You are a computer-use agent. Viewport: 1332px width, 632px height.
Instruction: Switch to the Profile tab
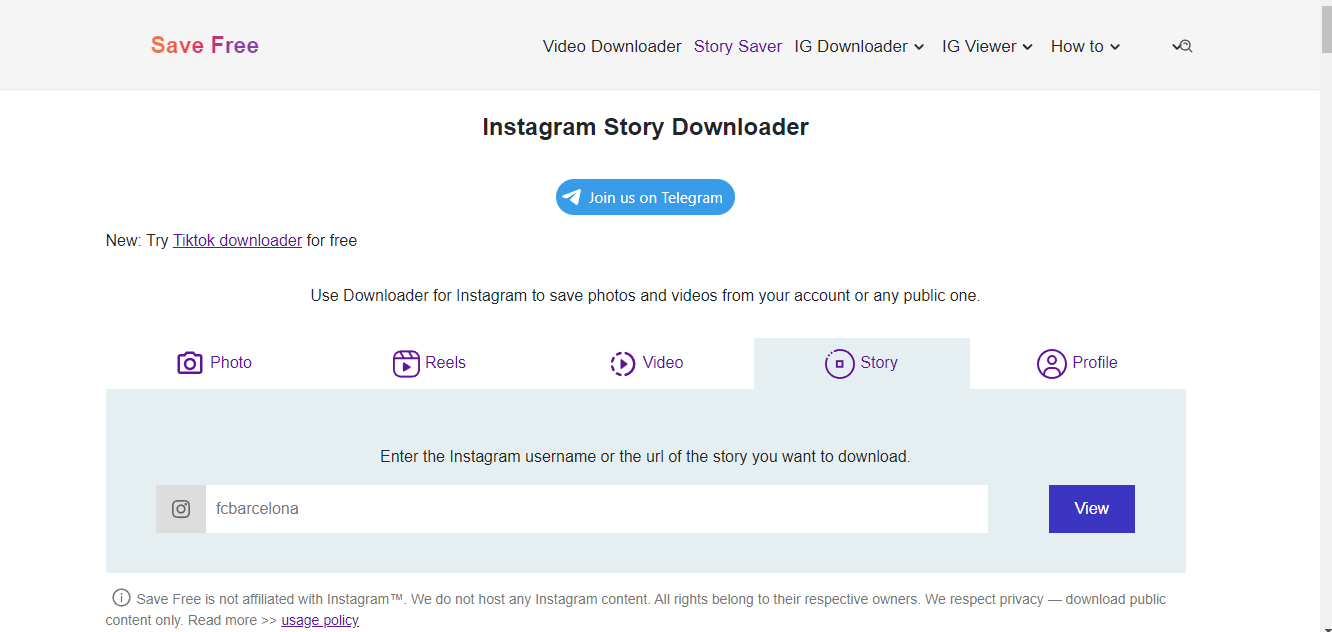point(1078,363)
